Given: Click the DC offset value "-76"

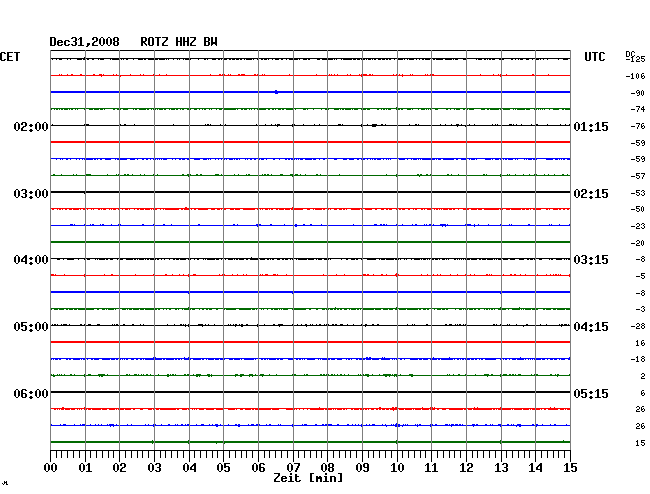Looking at the screenshot, I should click(638, 126).
